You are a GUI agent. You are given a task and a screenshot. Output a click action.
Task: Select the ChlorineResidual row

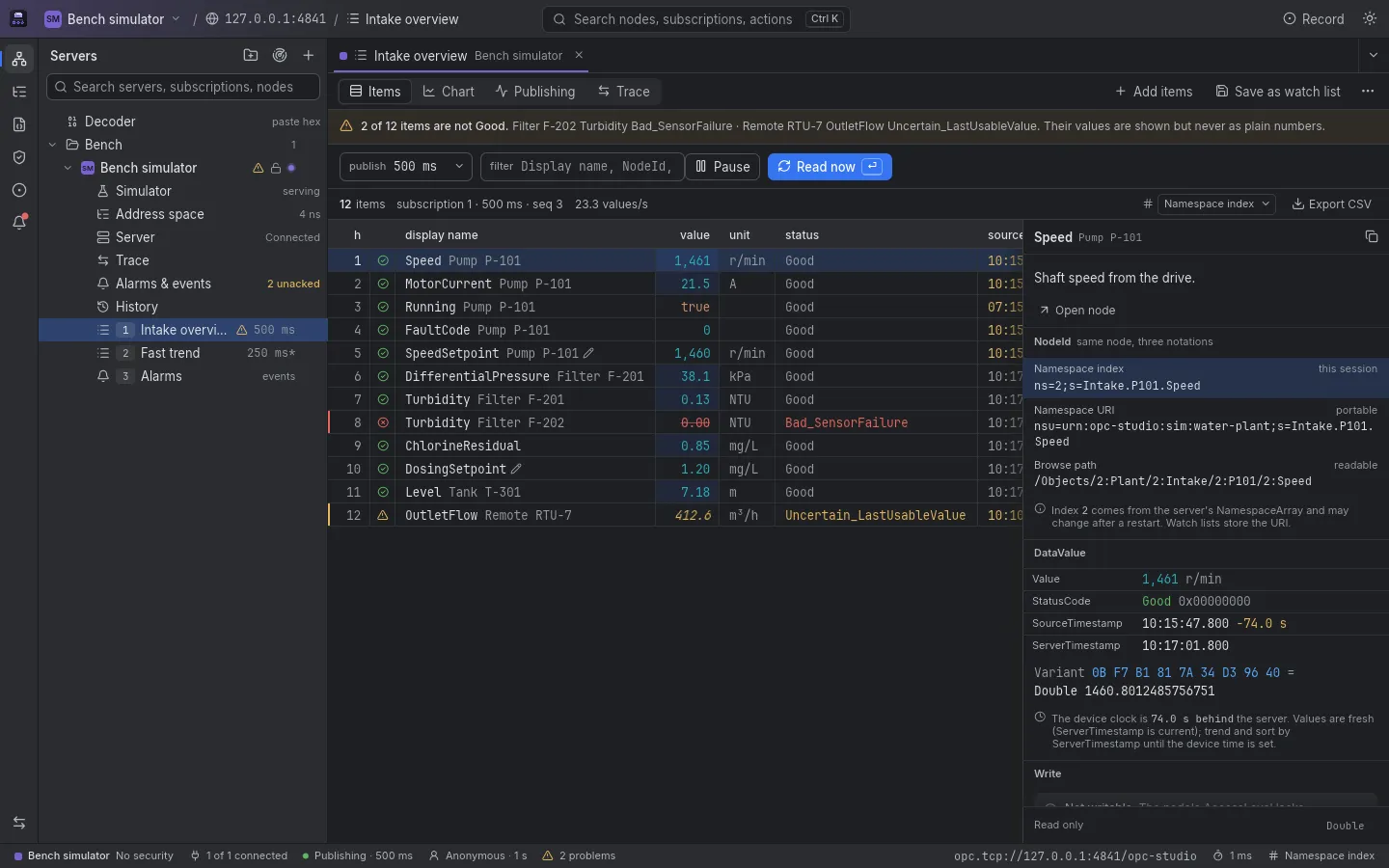point(675,446)
